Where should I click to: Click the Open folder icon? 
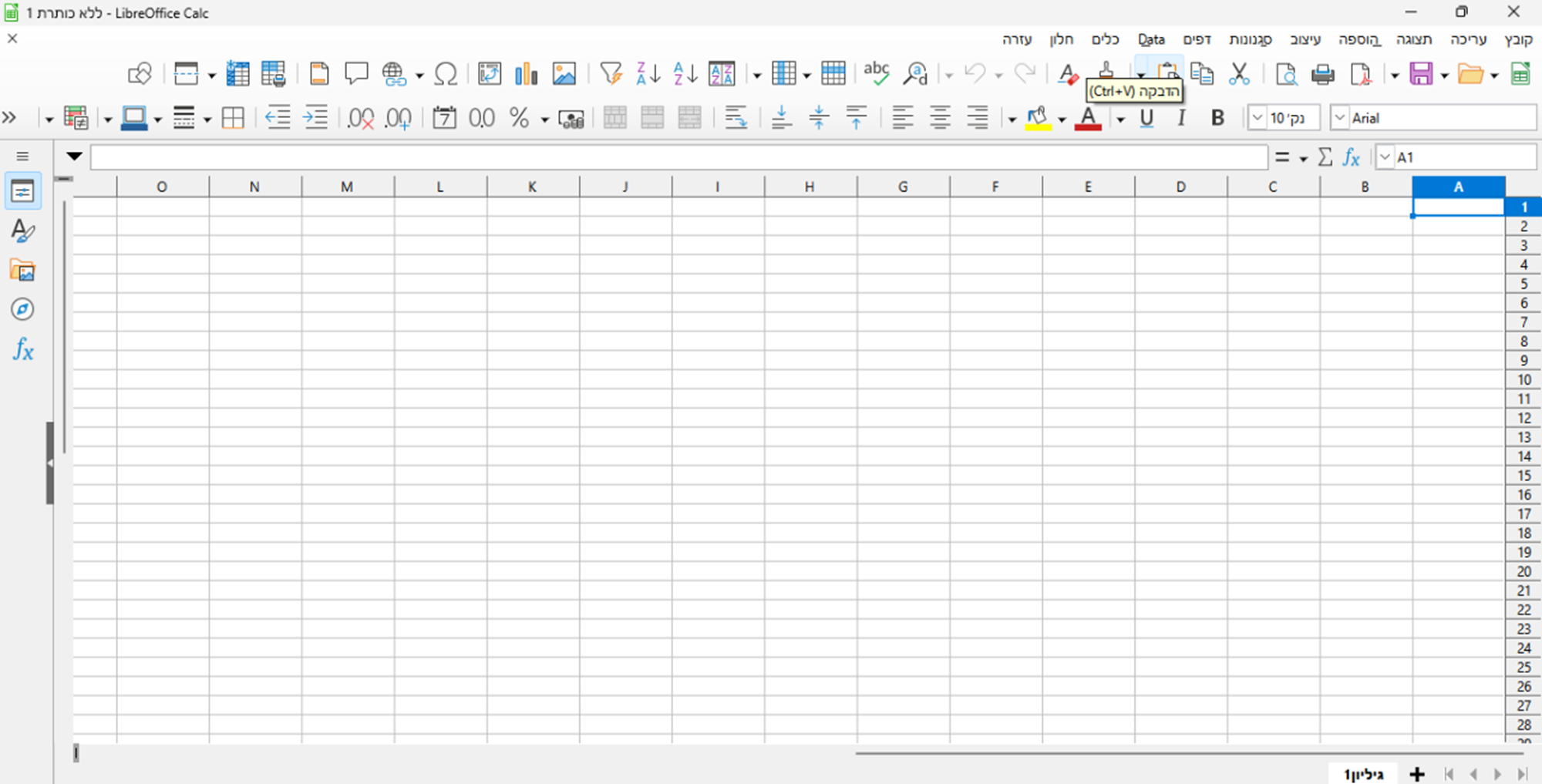[1470, 74]
